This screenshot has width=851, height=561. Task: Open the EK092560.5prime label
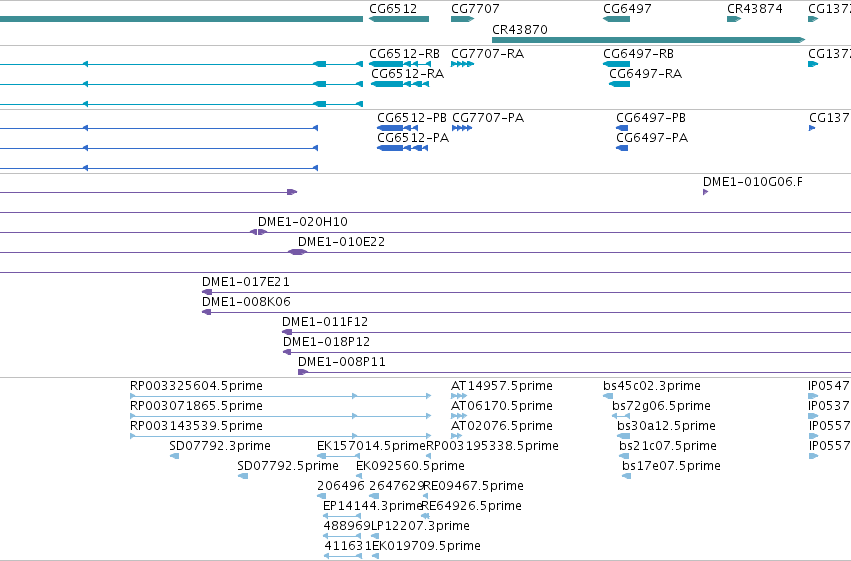tap(410, 466)
